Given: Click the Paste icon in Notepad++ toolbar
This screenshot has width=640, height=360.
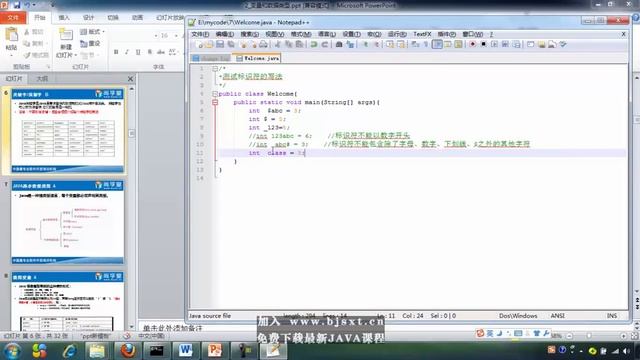Looking at the screenshot, I should click(x=299, y=44).
